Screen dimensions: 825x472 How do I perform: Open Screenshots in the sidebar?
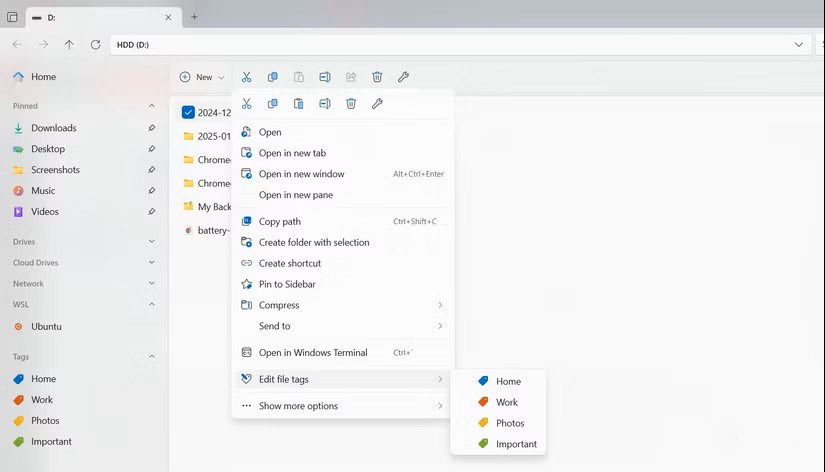click(84, 169)
